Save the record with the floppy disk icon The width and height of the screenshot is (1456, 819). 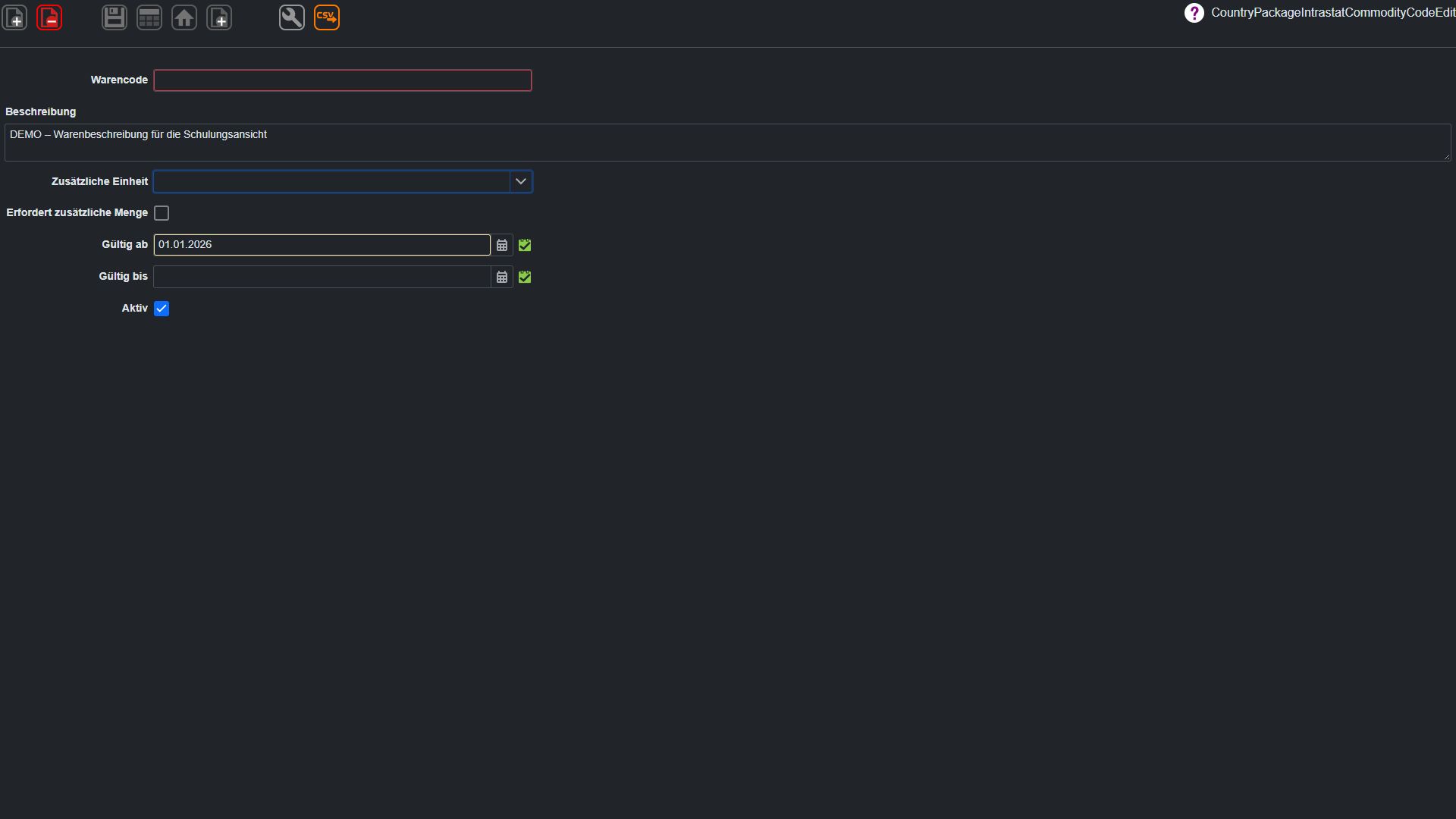coord(115,17)
